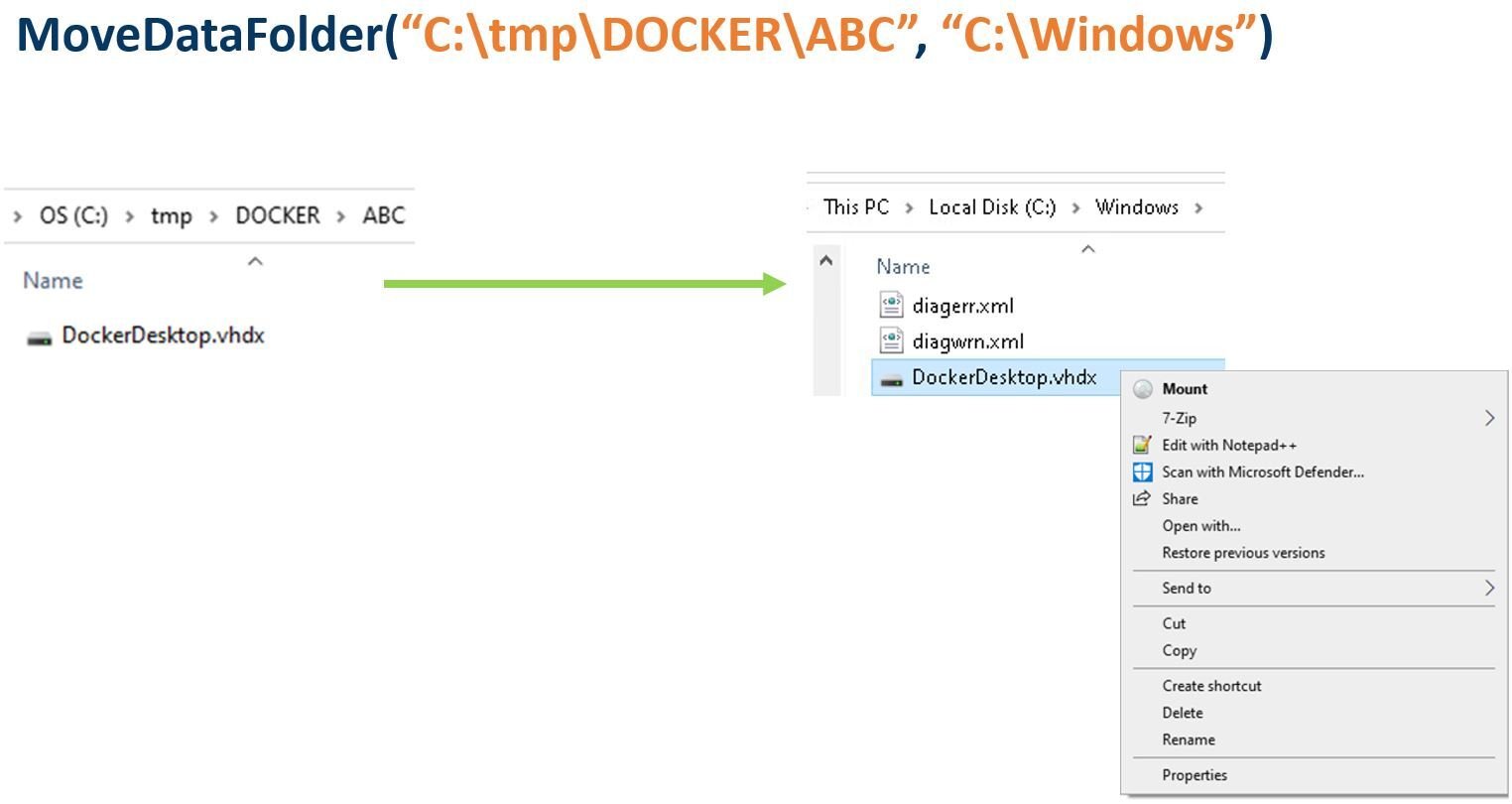
Task: Go to tmp folder in breadcrumb
Action: pyautogui.click(x=171, y=215)
